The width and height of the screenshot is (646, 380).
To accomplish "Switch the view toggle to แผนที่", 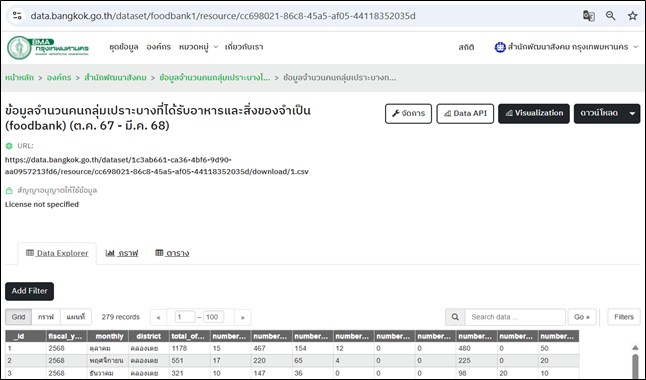I will coord(76,317).
